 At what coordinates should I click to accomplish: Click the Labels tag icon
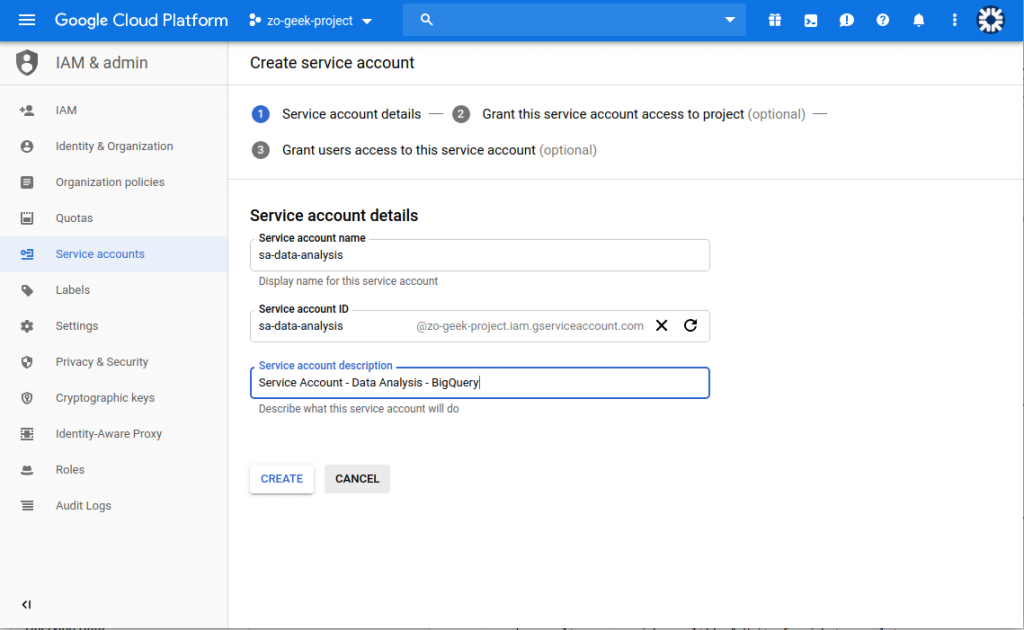(x=27, y=290)
